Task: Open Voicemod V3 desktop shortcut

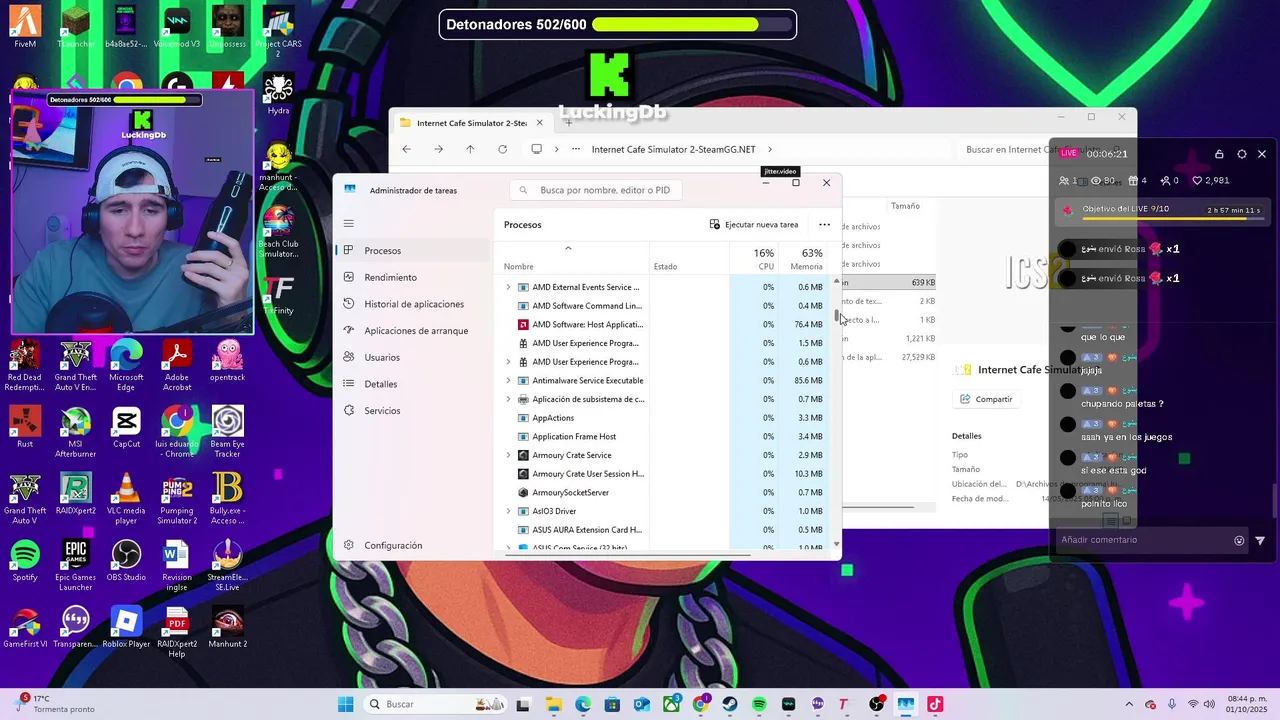Action: point(177,27)
